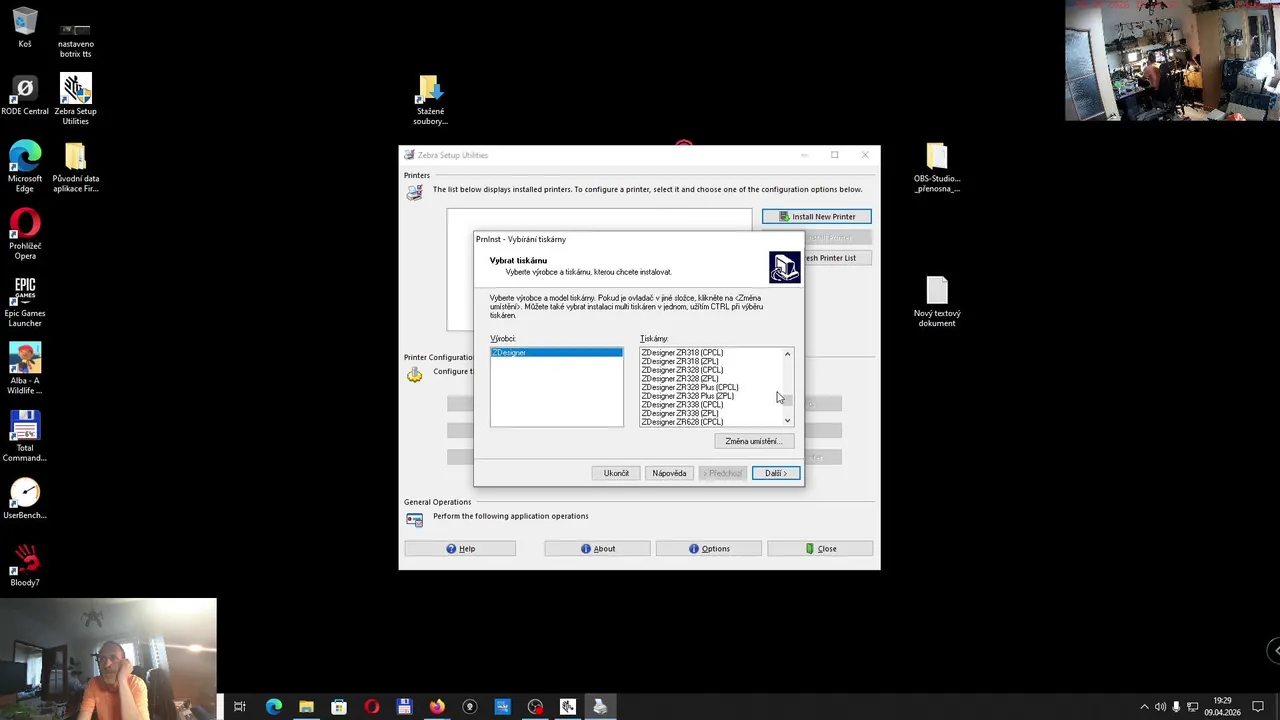Open the Recycle Bin (Koš) desktop icon
Screen dimensions: 1280x720
(x=25, y=28)
